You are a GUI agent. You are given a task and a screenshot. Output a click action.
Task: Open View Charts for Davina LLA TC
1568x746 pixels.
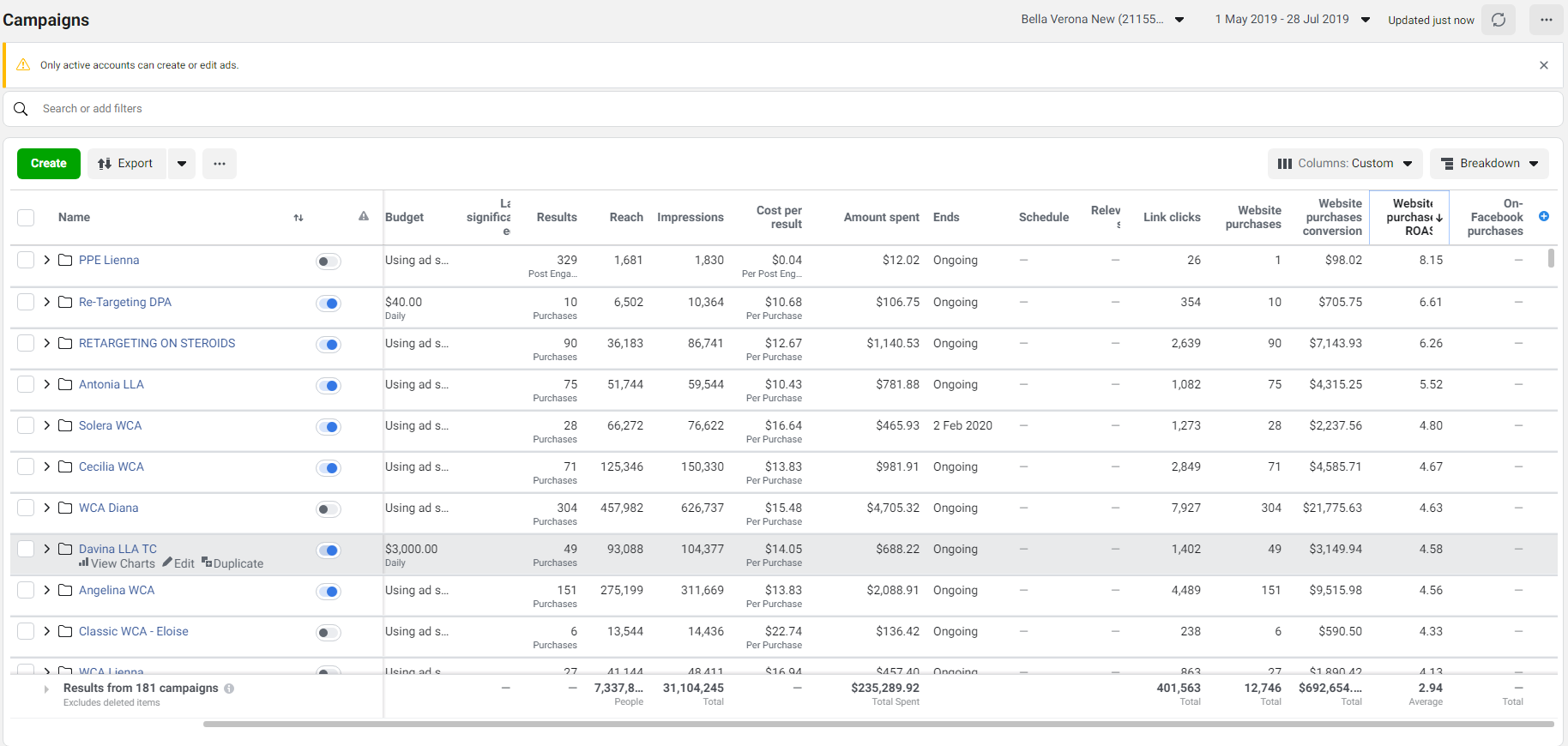pyautogui.click(x=117, y=563)
